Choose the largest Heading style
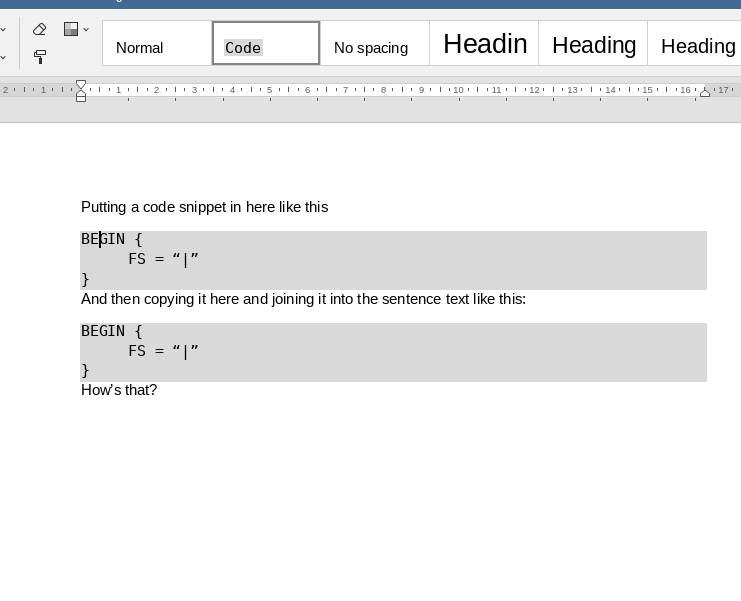 [484, 44]
